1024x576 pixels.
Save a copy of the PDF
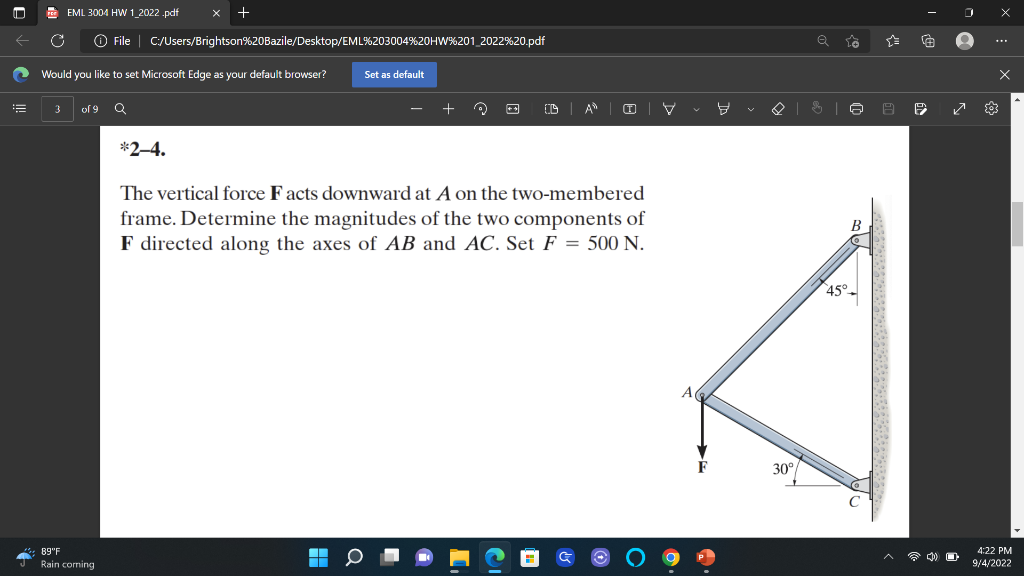pyautogui.click(x=919, y=108)
